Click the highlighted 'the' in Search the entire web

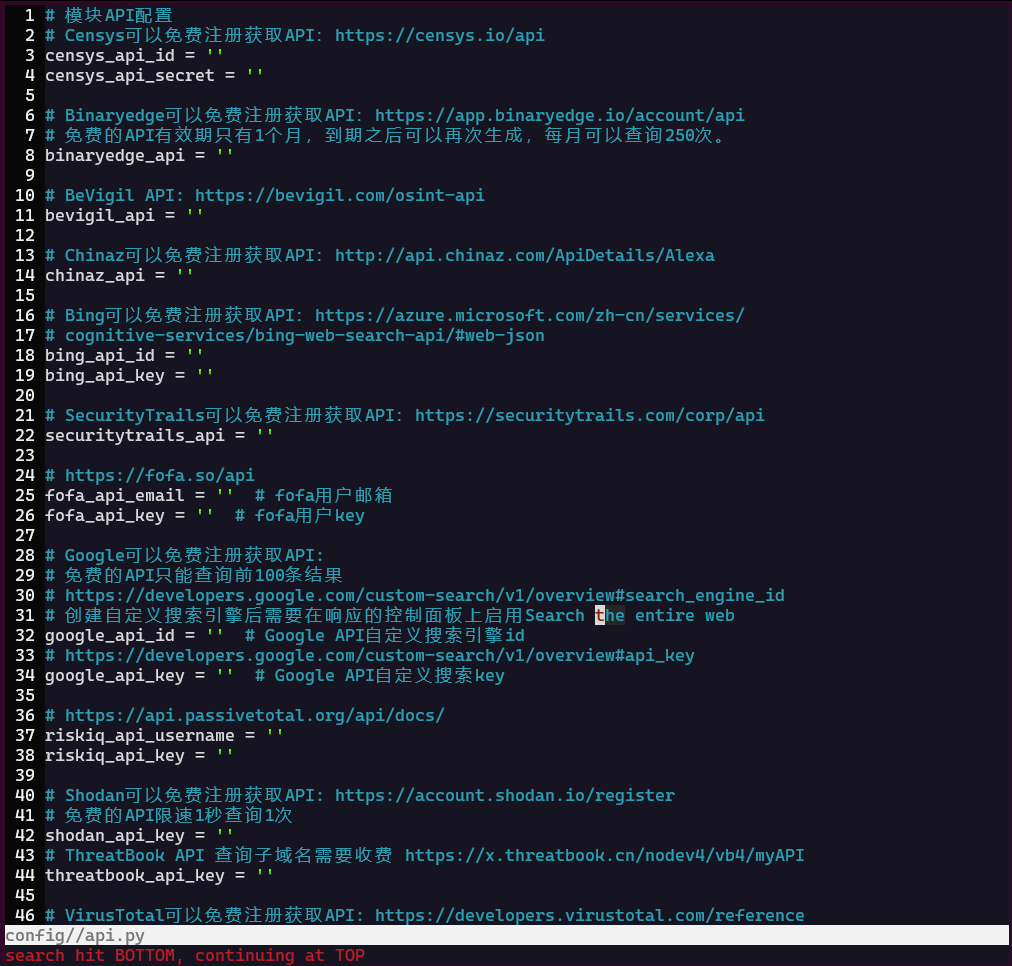coord(609,615)
